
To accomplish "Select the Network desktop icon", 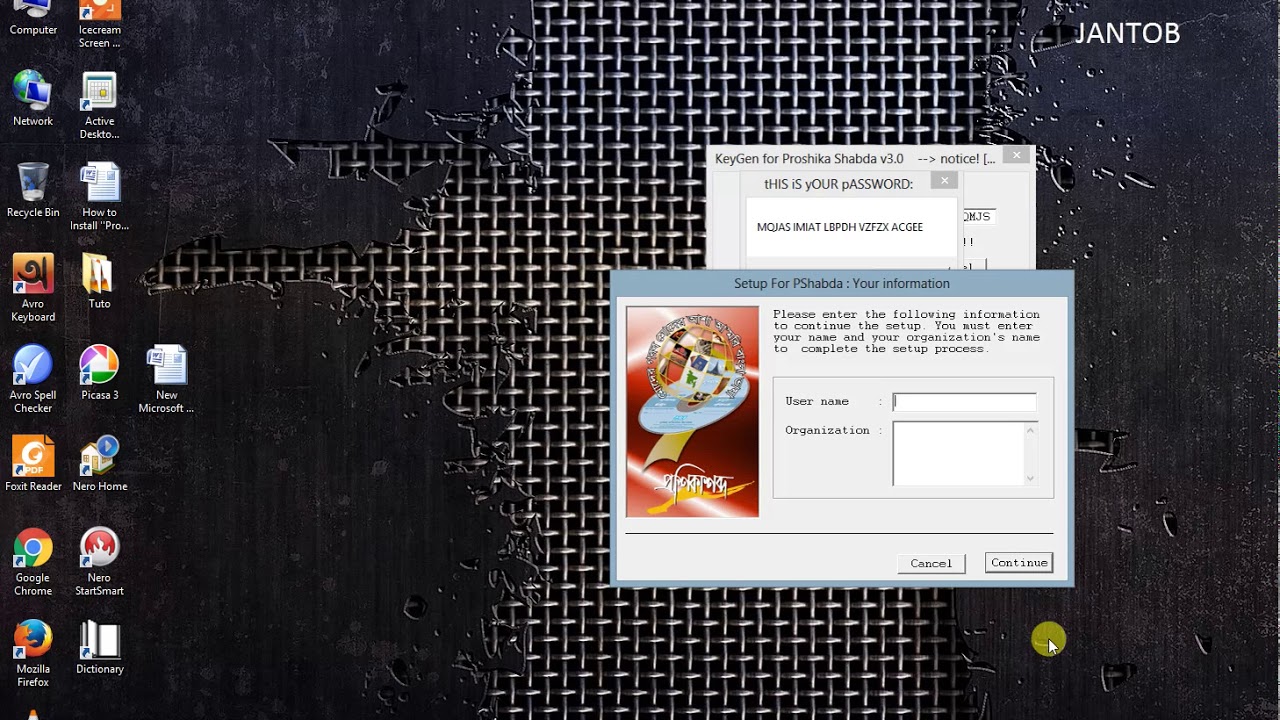I will (33, 98).
